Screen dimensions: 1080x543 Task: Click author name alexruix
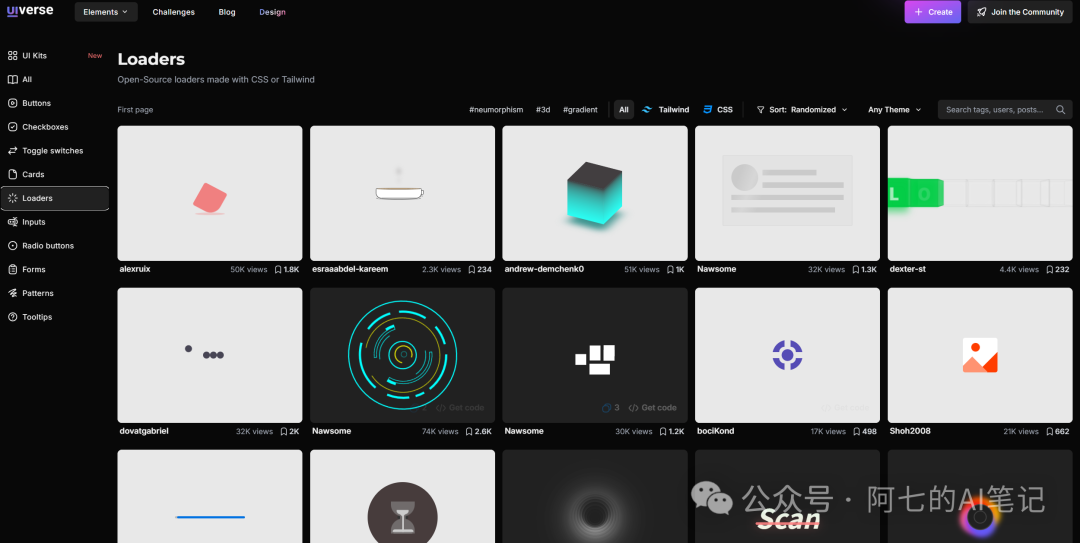coord(135,269)
